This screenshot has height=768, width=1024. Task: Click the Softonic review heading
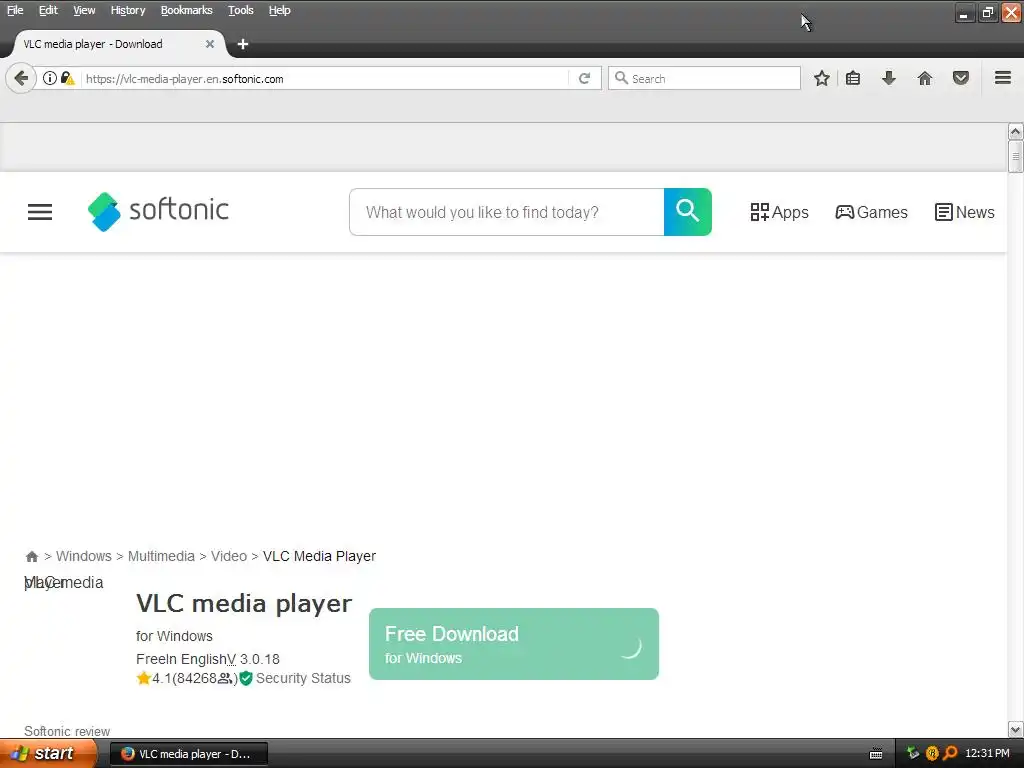[67, 731]
